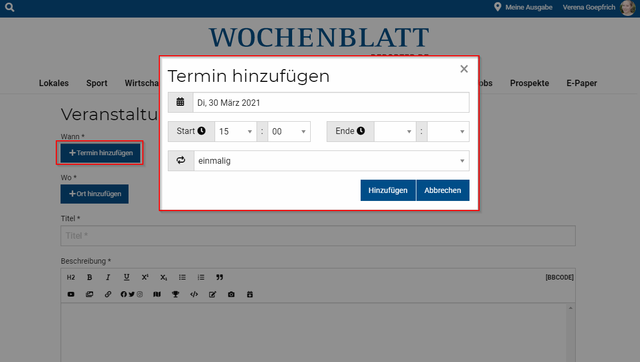Screen dimensions: 640x362
Task: Click the Verena Goepfrich user name
Action: (589, 7)
